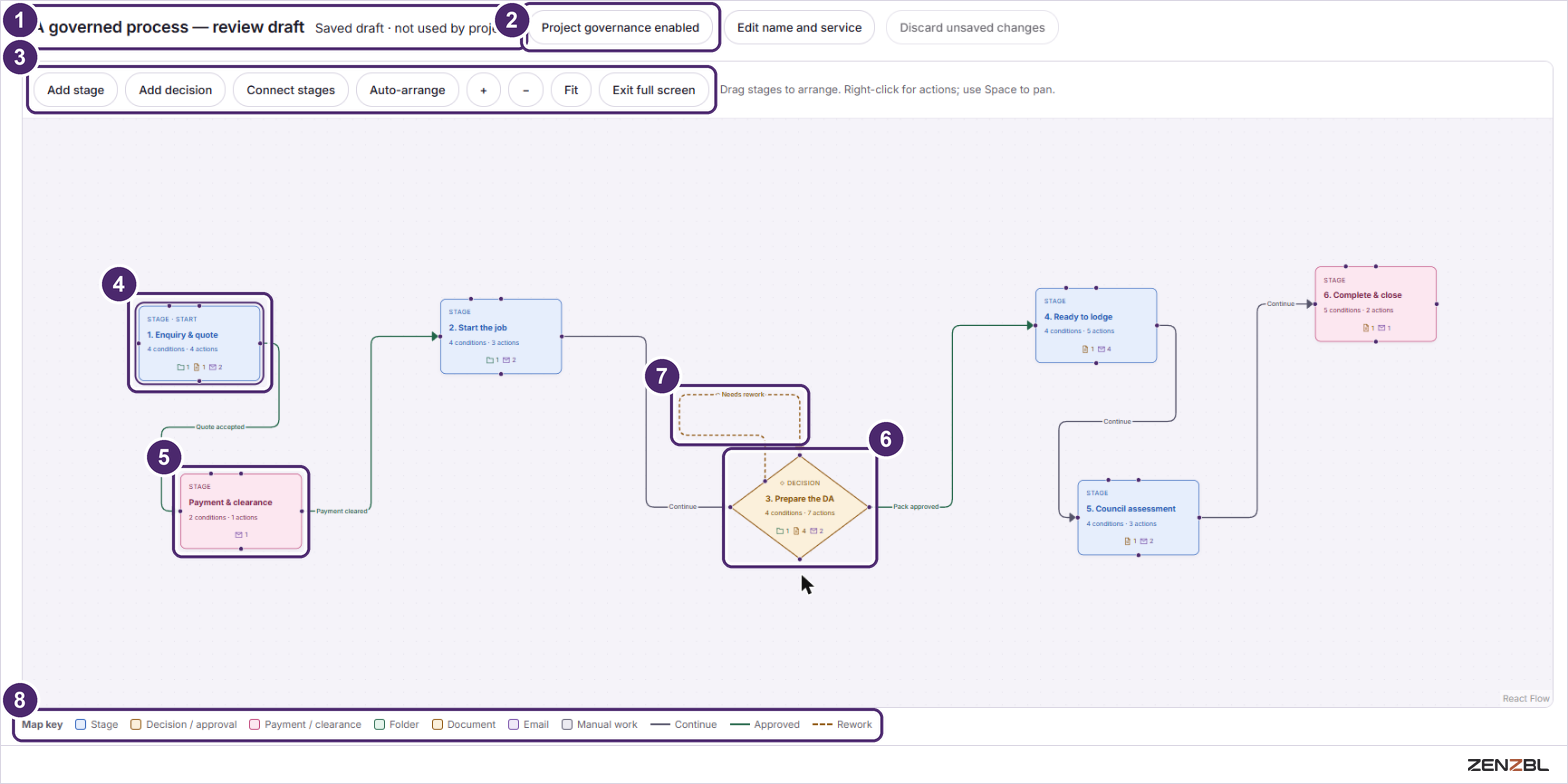The width and height of the screenshot is (1568, 784).
Task: Click the email icon in Payment & clearance
Action: pos(239,535)
